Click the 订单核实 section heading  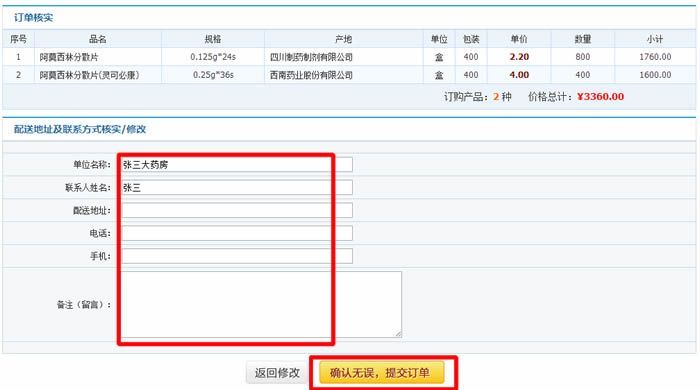pos(33,18)
